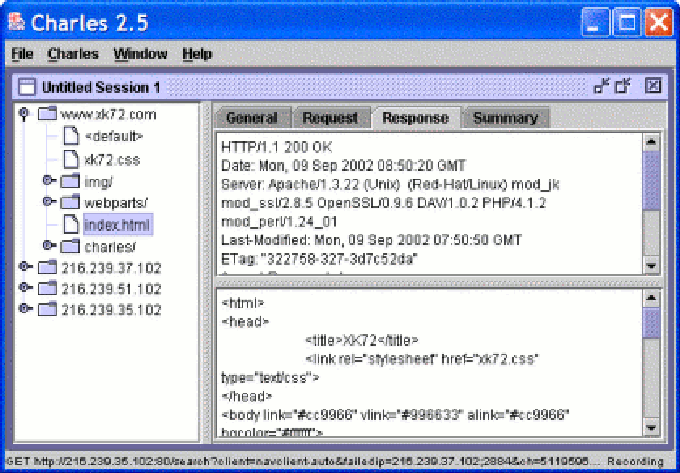Select the index.html entry
Viewport: 680px width, 473px height.
point(118,225)
